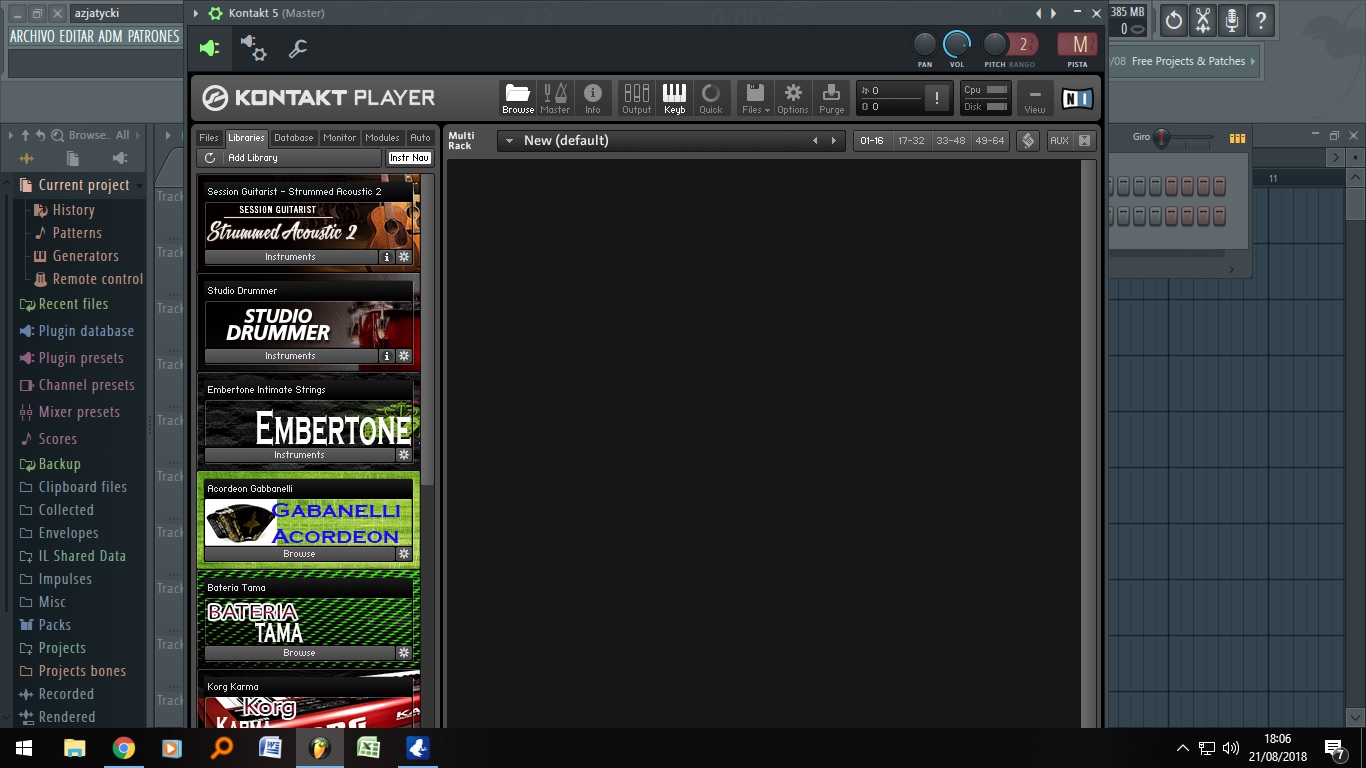The height and width of the screenshot is (768, 1366).
Task: Show all browser items waveform icon
Action: (27, 158)
